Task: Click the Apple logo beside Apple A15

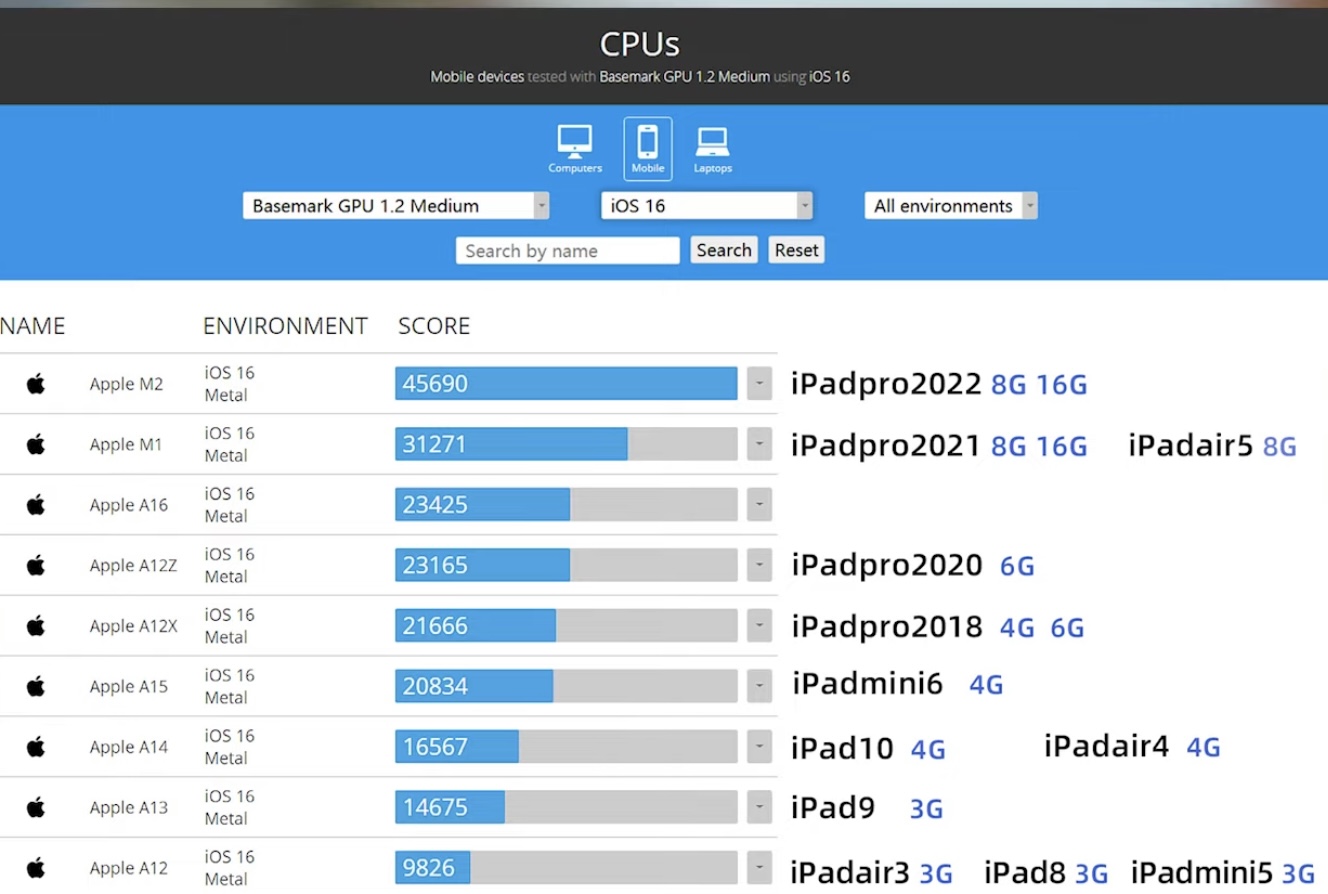Action: [x=36, y=686]
